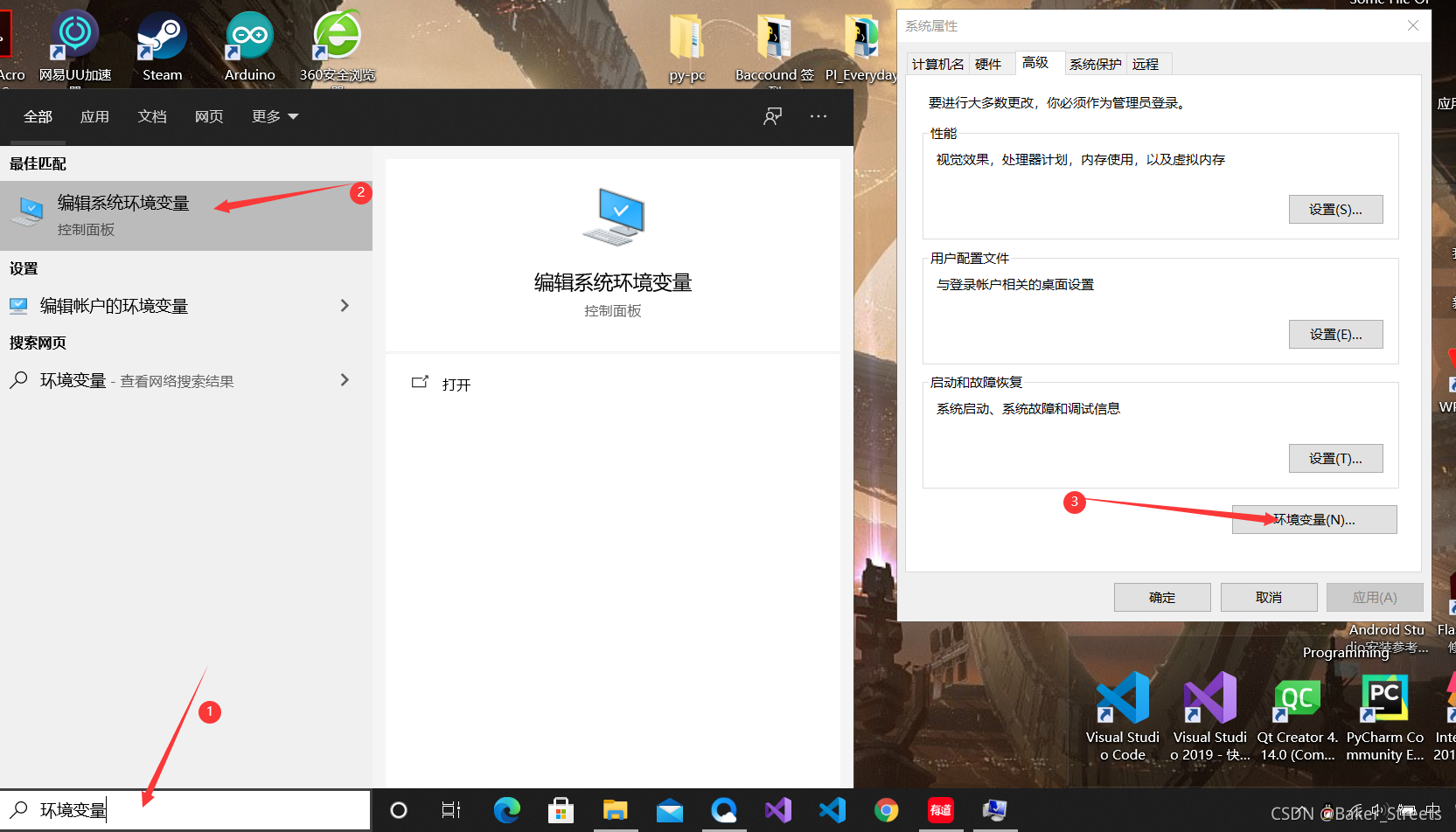Select the 全部 search filter tab
1456x832 pixels.
pos(38,116)
